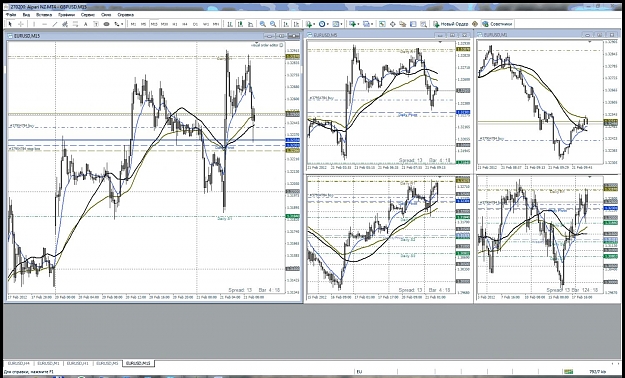Open the templates dropdown

337,24
